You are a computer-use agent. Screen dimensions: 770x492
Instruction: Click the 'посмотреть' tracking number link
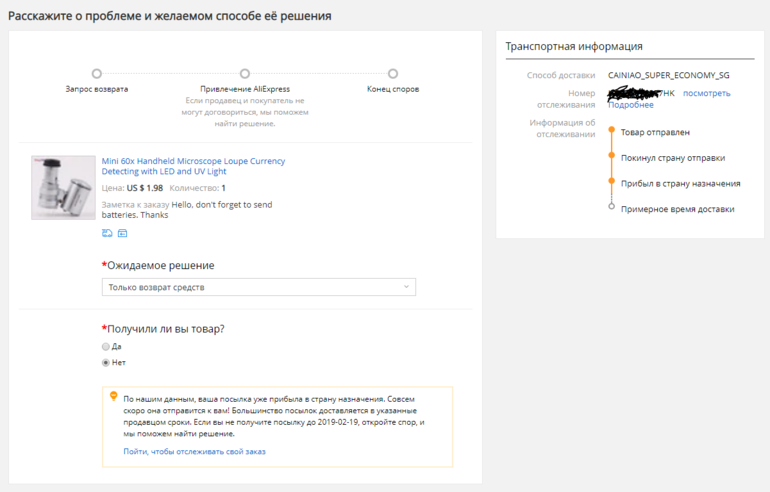[x=707, y=93]
